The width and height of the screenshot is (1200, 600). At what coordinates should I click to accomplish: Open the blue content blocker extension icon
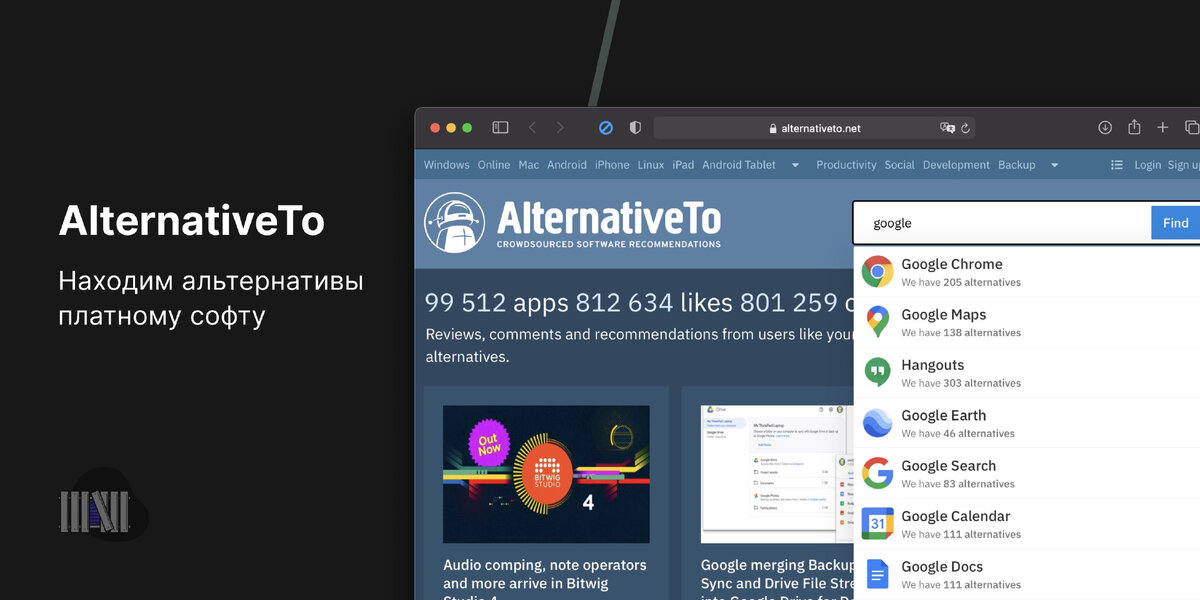(605, 128)
